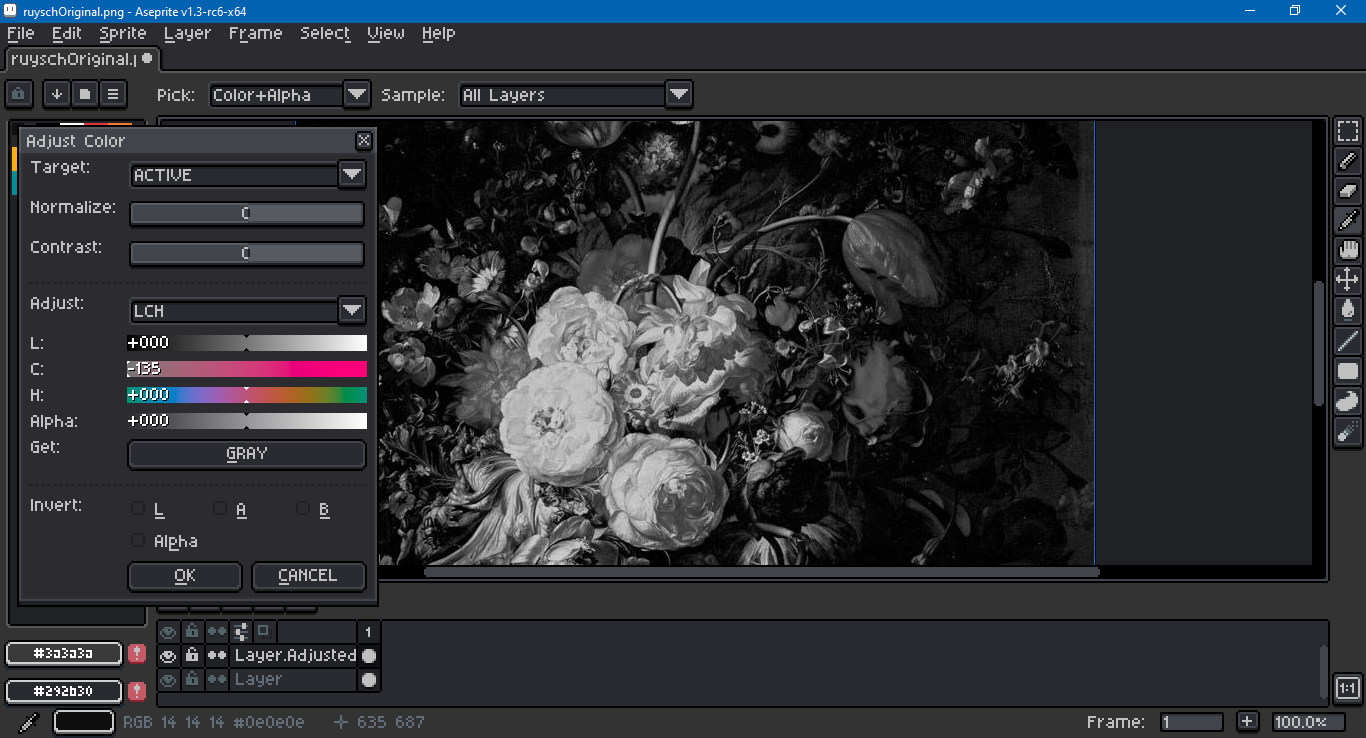Viewport: 1366px width, 738px height.
Task: Click the H hue slider
Action: pos(247,395)
